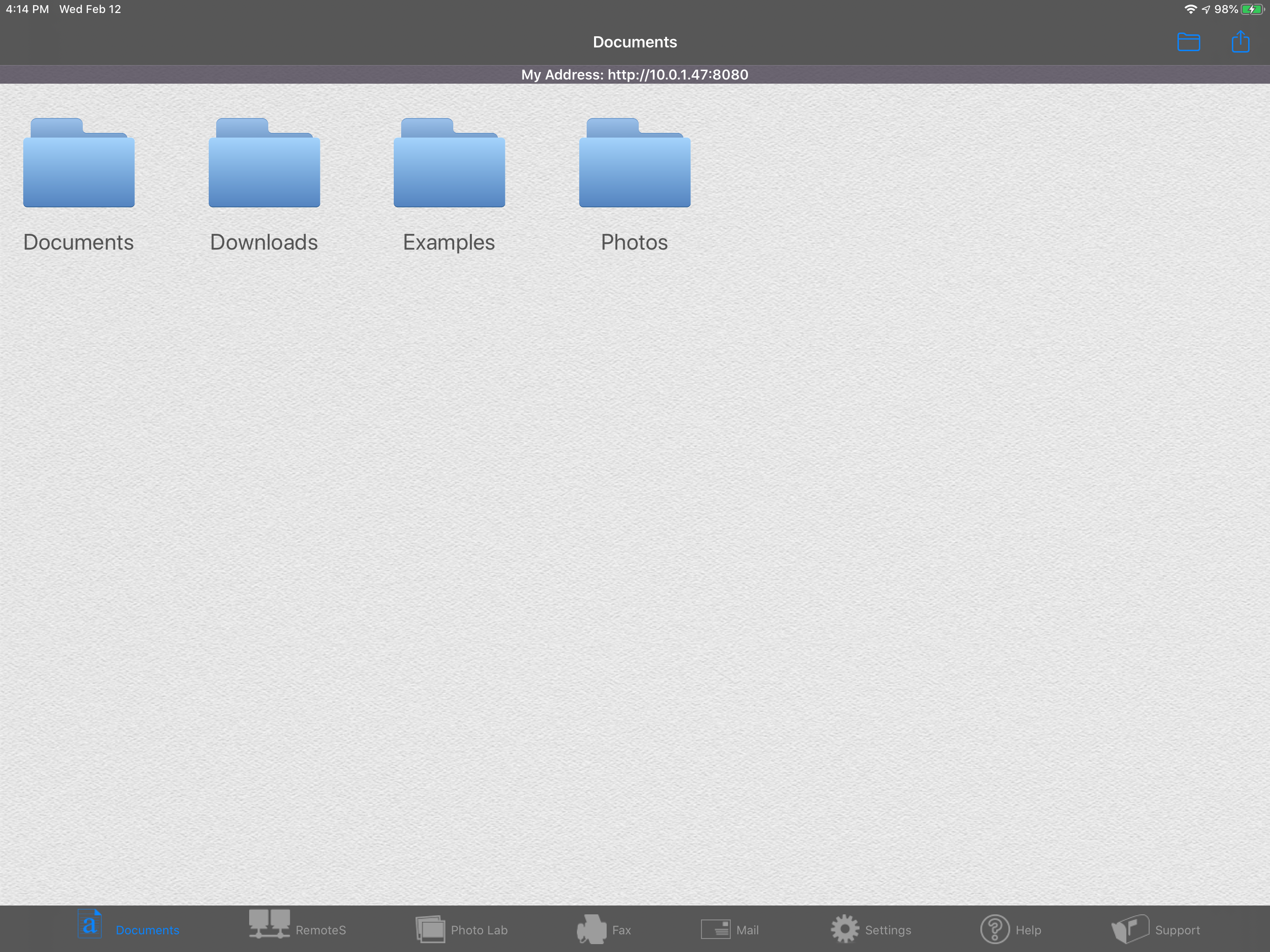
Task: Tap the Documents tab label in bottom bar
Action: [x=147, y=930]
